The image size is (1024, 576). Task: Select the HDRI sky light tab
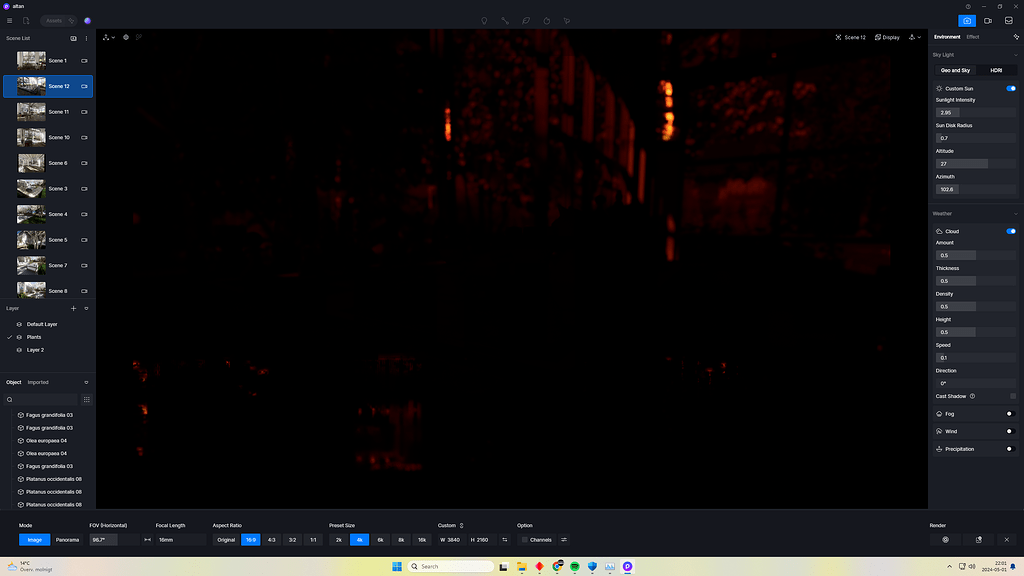coord(996,71)
